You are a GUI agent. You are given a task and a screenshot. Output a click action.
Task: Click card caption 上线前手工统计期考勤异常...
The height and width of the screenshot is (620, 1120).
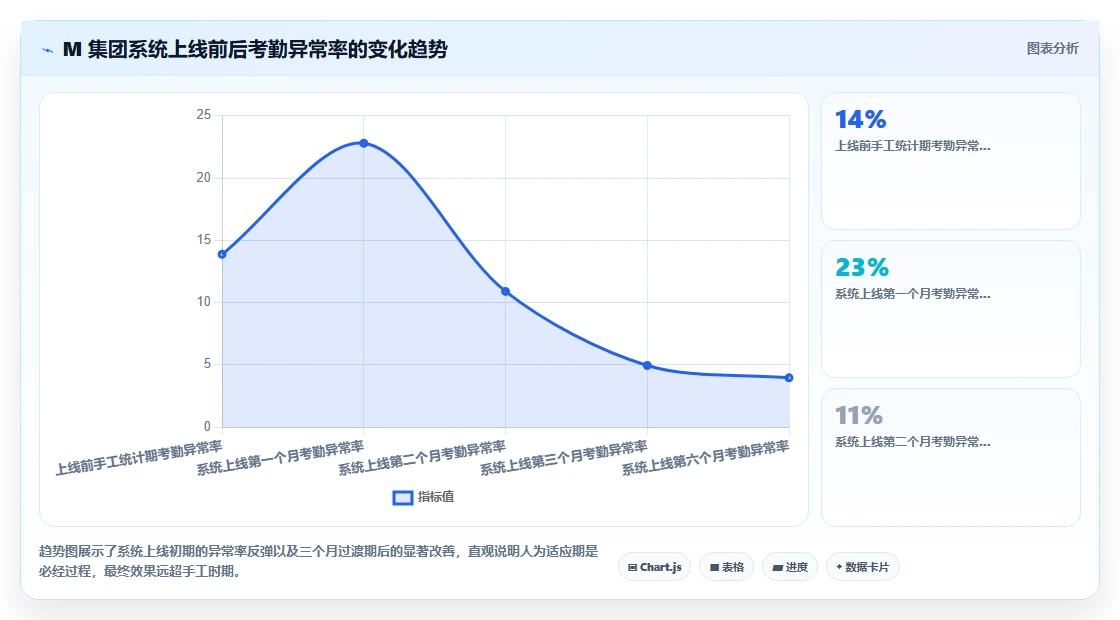pyautogui.click(x=913, y=146)
